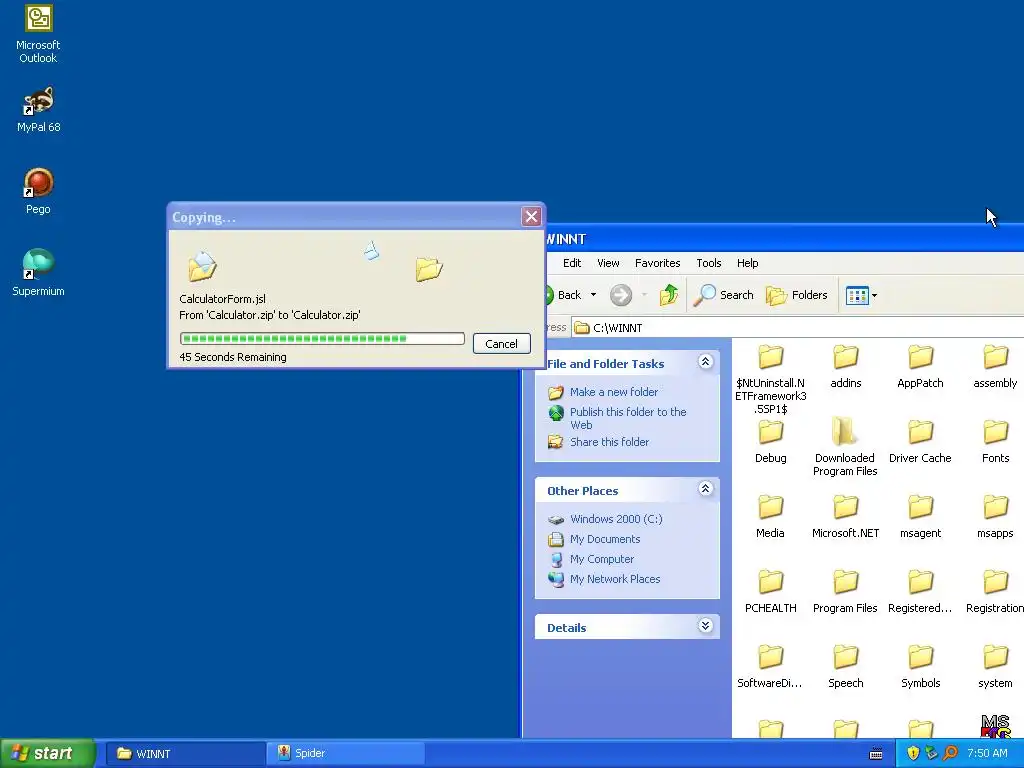The image size is (1024, 768).
Task: Open the Favorites menu
Action: (x=658, y=263)
